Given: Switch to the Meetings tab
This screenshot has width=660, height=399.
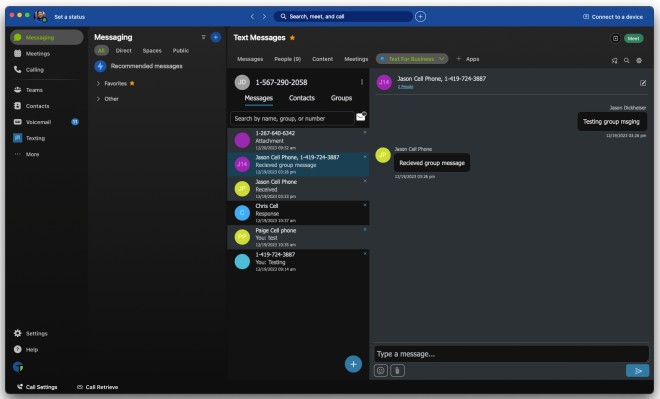Looking at the screenshot, I should click(x=356, y=59).
